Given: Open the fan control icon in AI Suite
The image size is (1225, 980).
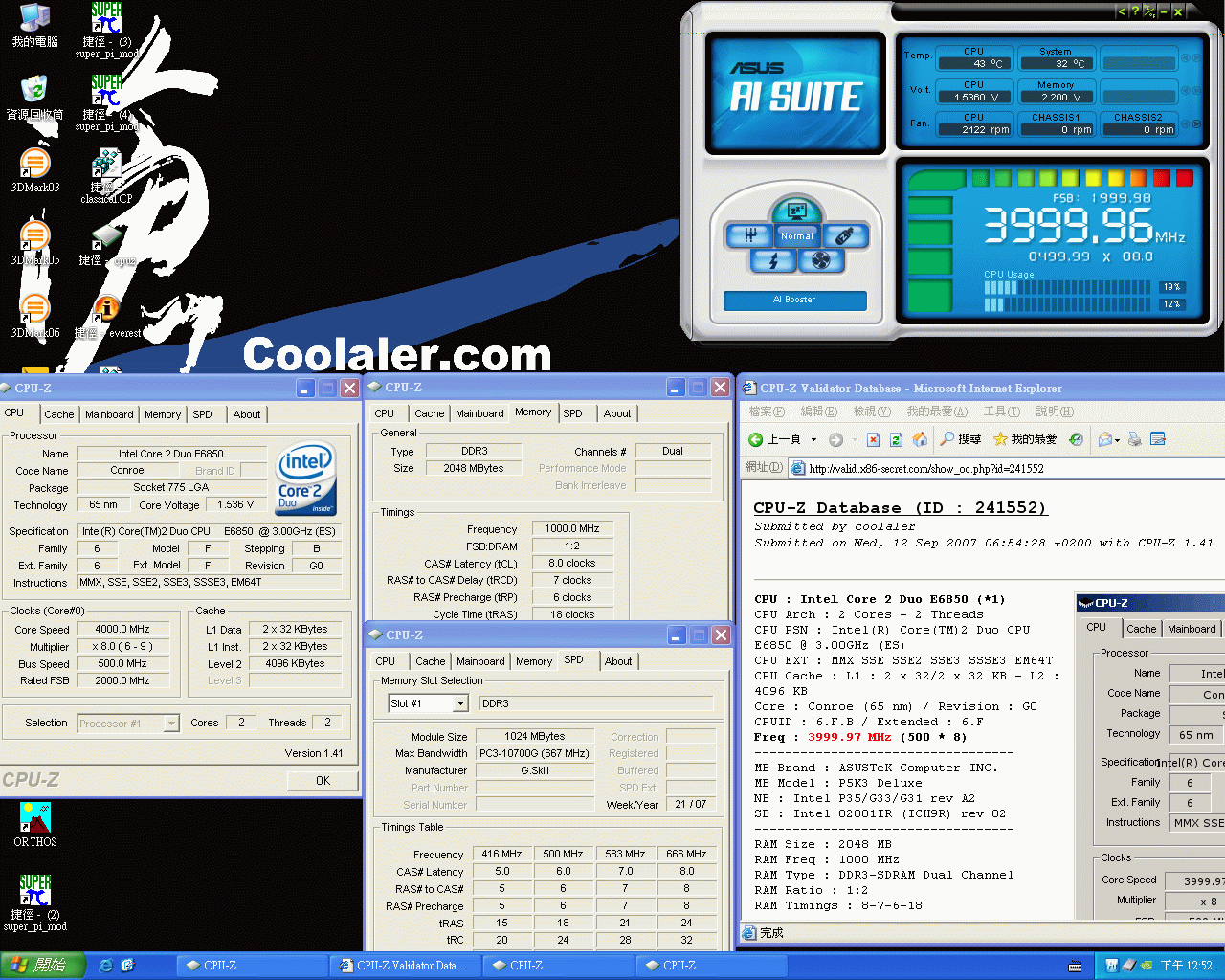Looking at the screenshot, I should (x=820, y=260).
